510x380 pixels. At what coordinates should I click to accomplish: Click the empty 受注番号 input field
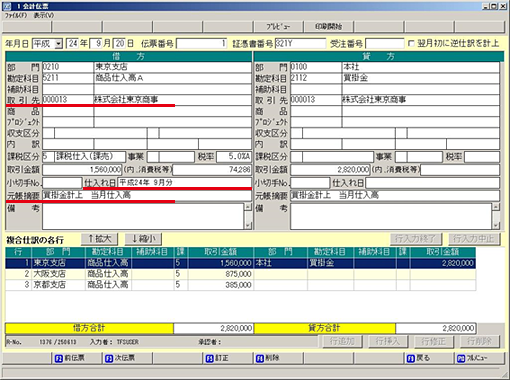point(385,44)
